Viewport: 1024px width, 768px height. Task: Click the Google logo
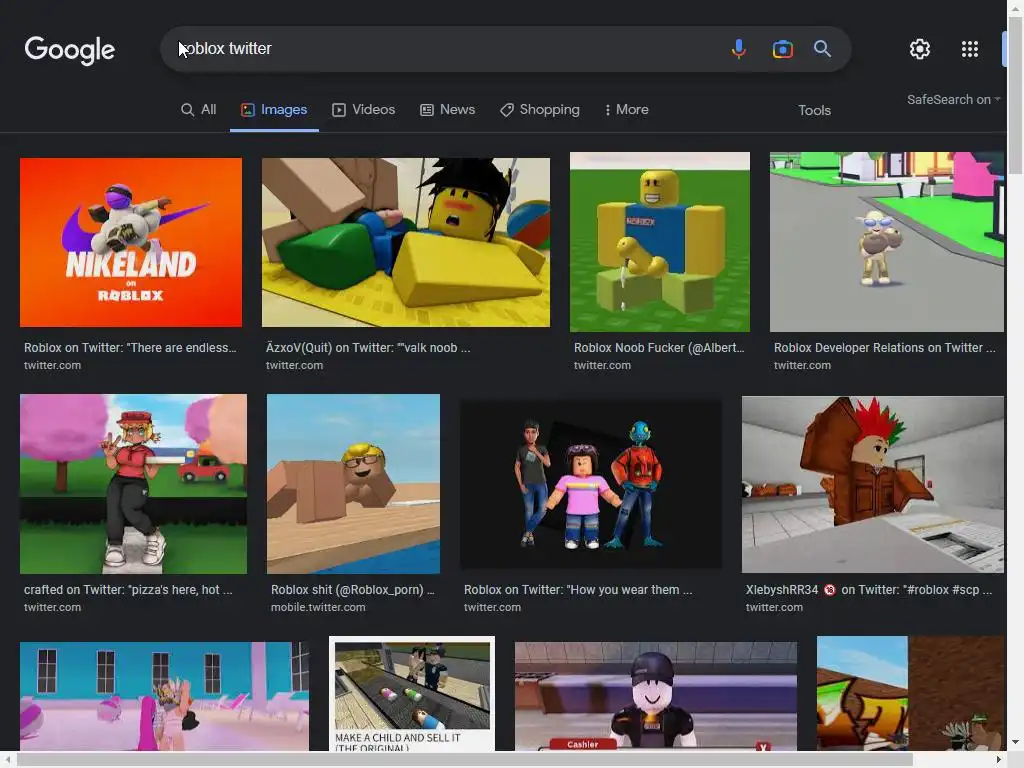(69, 50)
